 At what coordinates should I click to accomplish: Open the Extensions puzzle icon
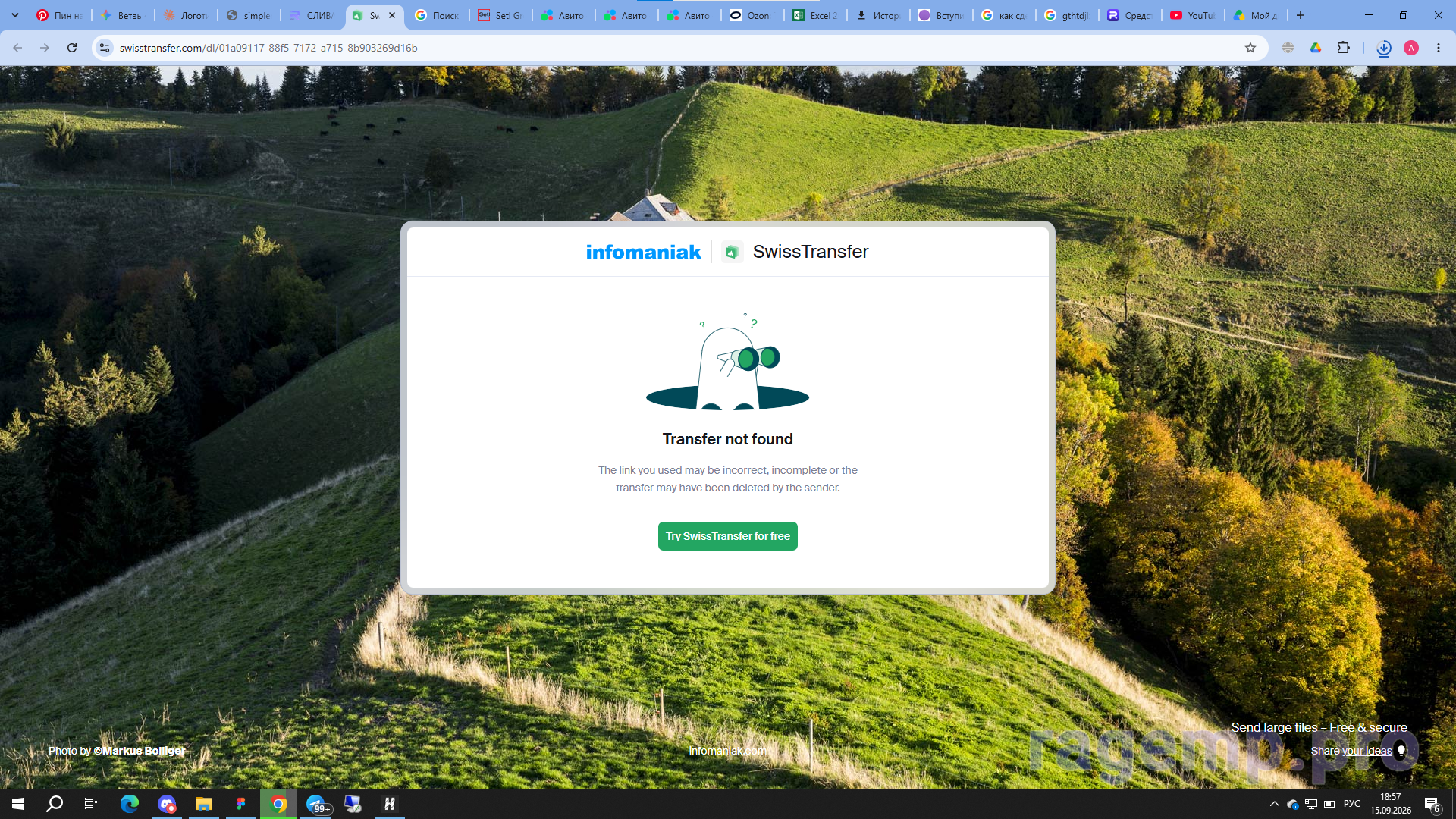[1343, 48]
